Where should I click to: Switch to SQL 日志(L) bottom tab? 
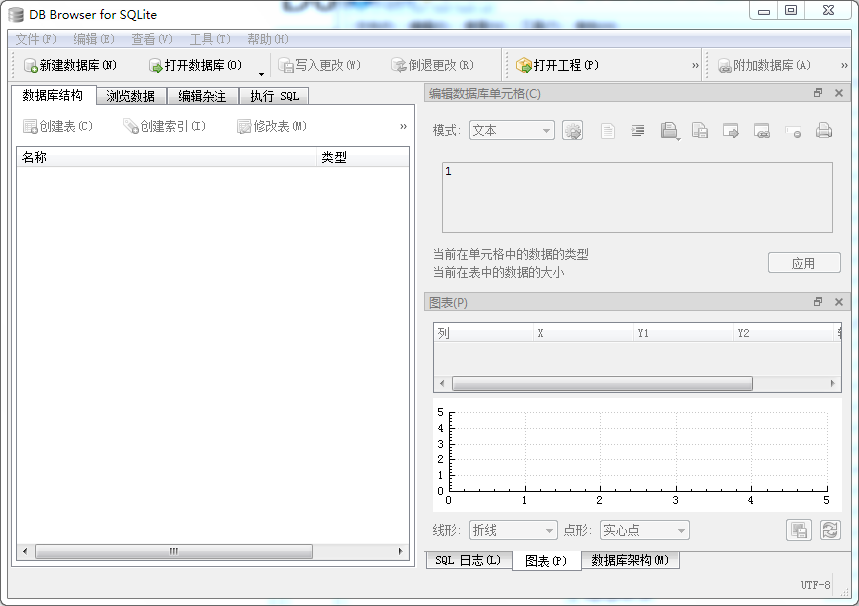pyautogui.click(x=468, y=560)
